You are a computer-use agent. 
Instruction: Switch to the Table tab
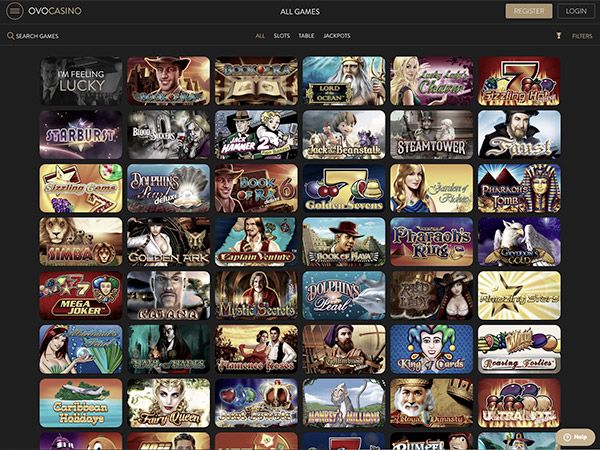(307, 36)
